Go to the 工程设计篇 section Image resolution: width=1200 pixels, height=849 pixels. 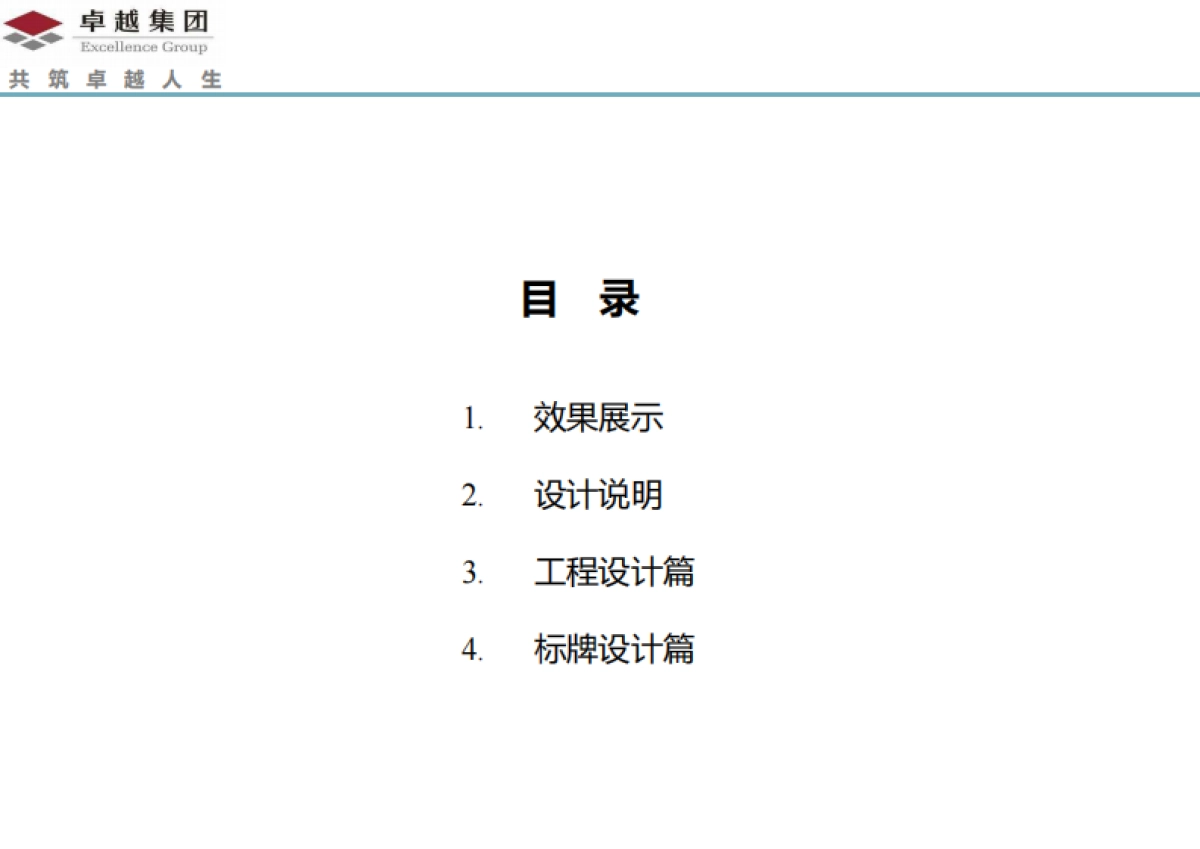tap(614, 573)
